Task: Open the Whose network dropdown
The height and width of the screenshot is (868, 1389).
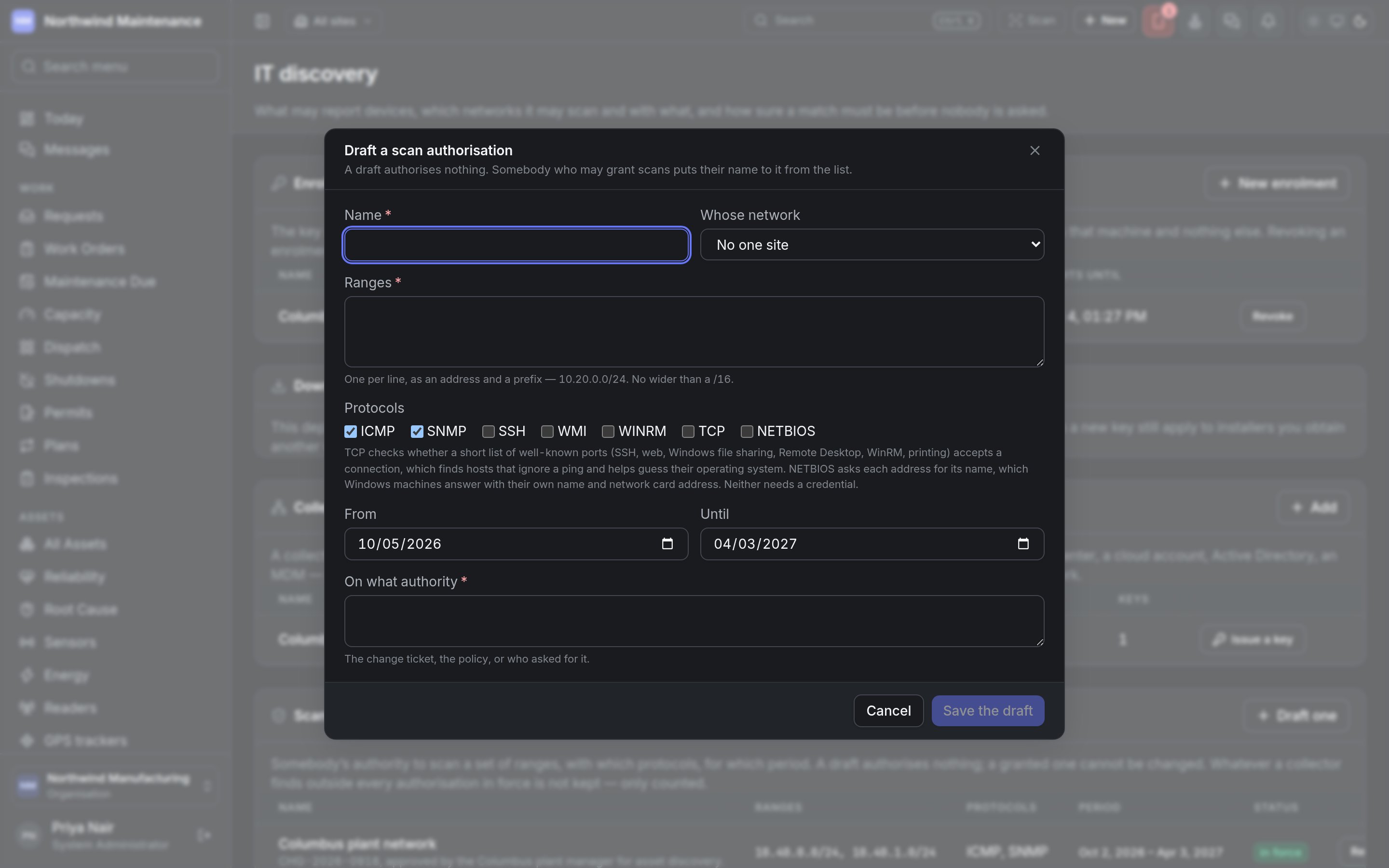Action: (x=872, y=244)
